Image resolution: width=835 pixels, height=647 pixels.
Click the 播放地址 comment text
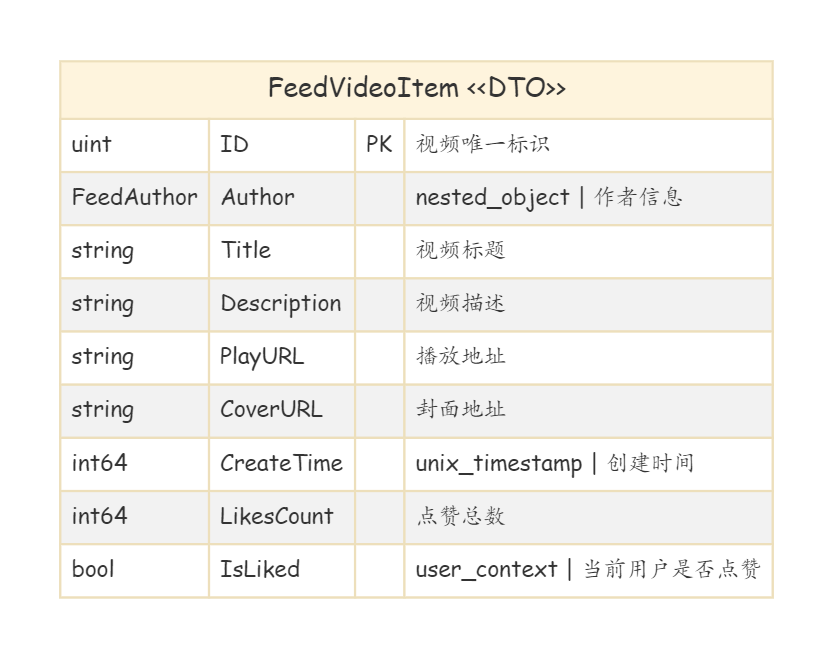(460, 356)
